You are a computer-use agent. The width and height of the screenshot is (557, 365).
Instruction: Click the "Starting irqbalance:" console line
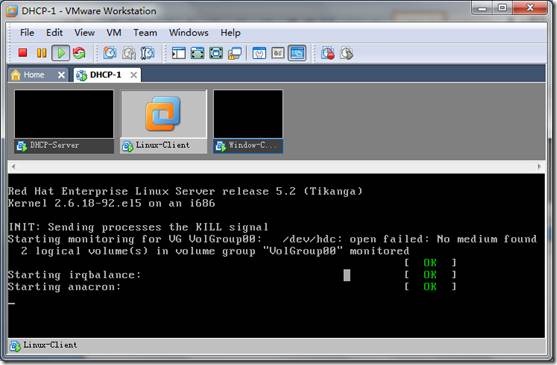click(x=74, y=275)
